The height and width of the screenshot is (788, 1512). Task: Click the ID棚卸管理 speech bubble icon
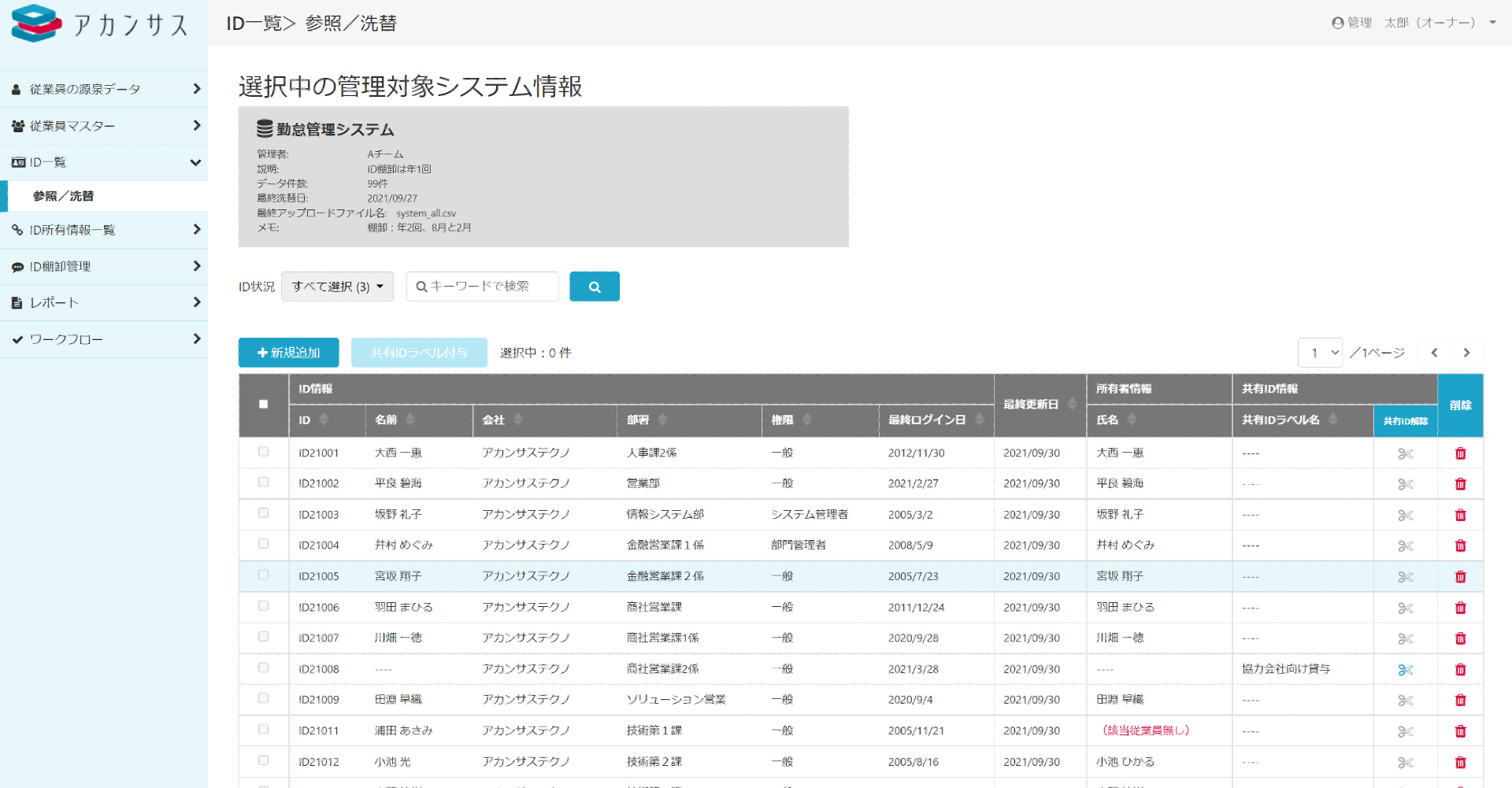(17, 266)
